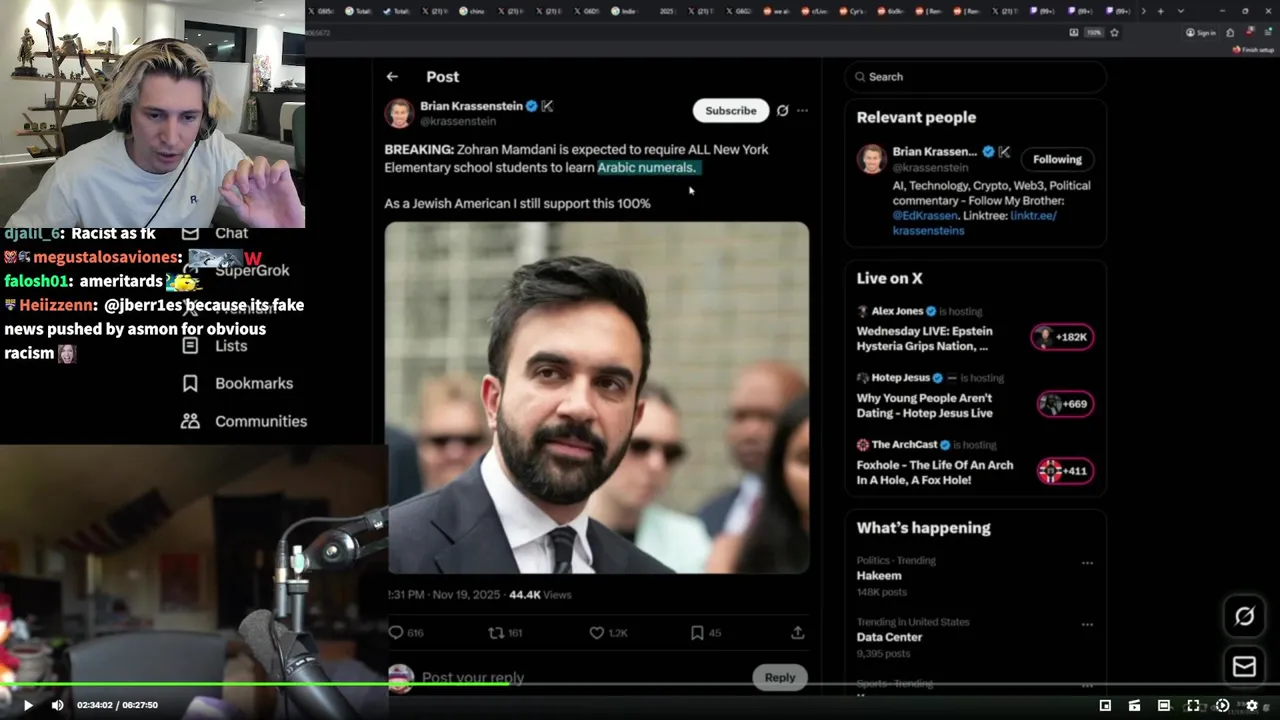This screenshot has height=720, width=1280.
Task: Open the Communities sidebar label
Action: coord(261,421)
